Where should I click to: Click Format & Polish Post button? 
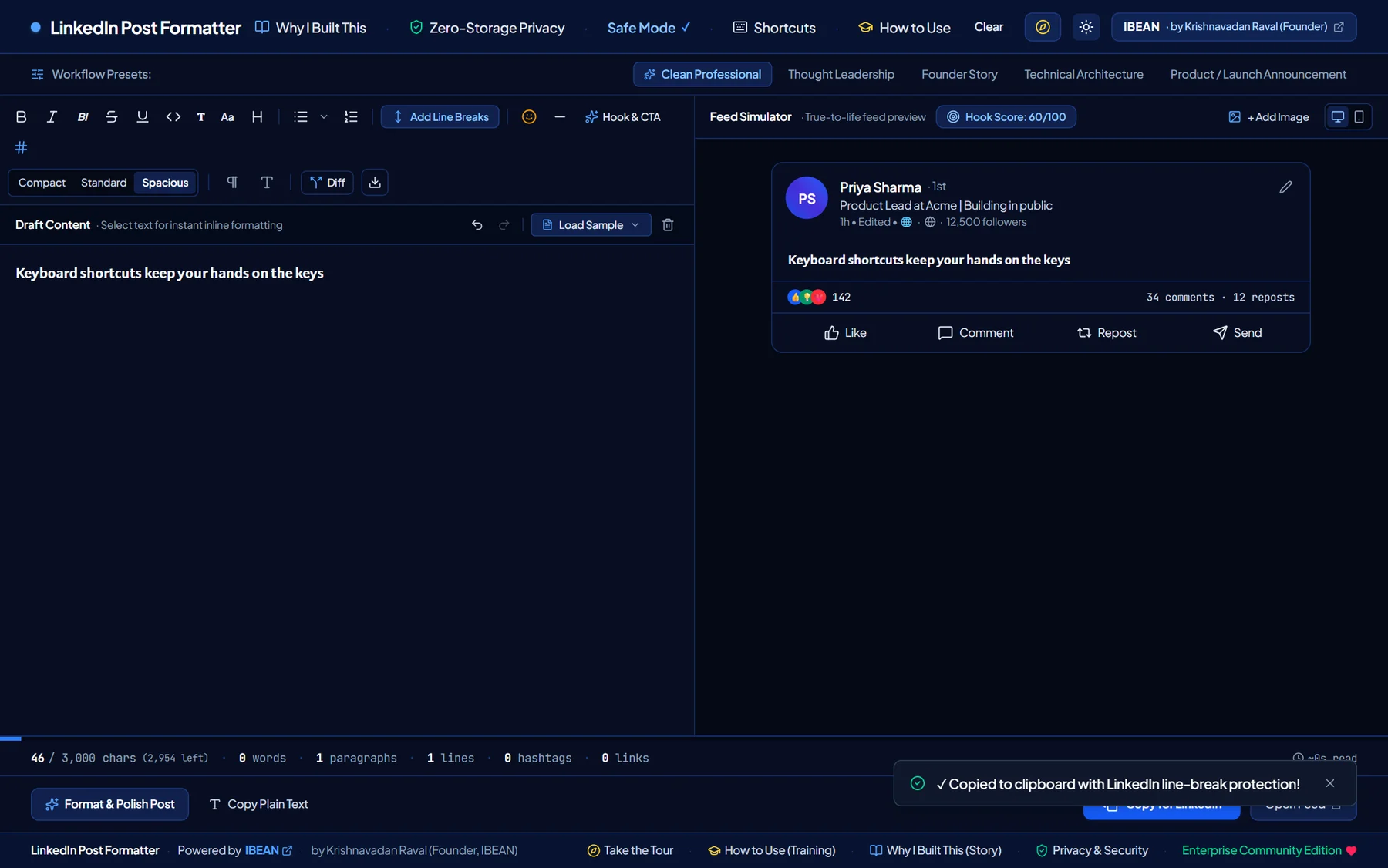(109, 804)
